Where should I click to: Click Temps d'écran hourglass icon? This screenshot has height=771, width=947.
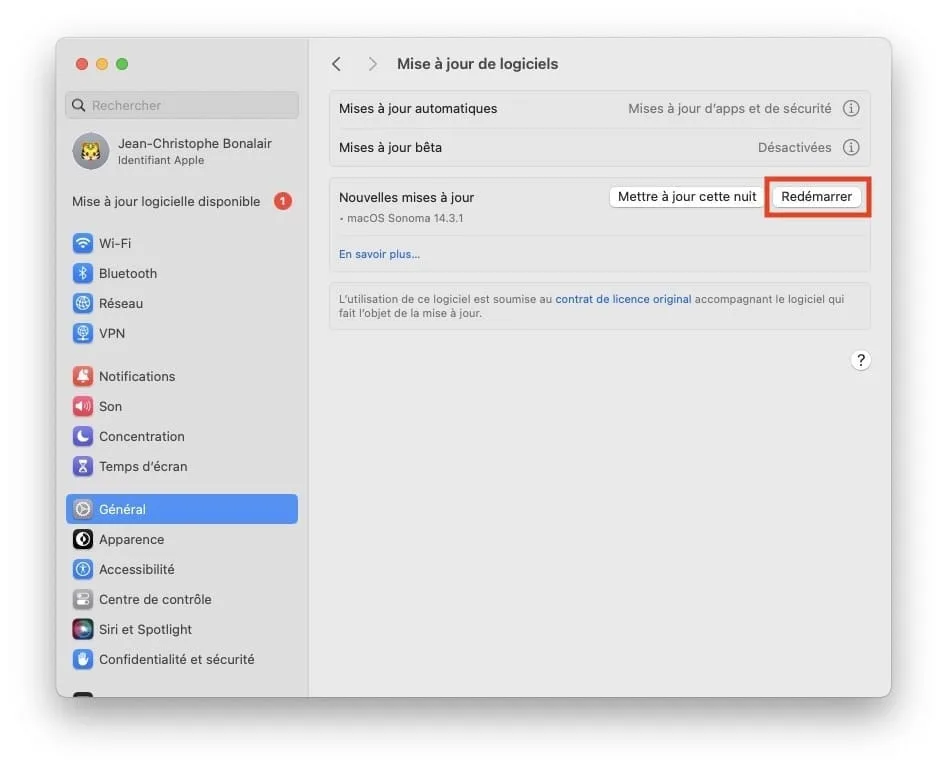tap(83, 466)
